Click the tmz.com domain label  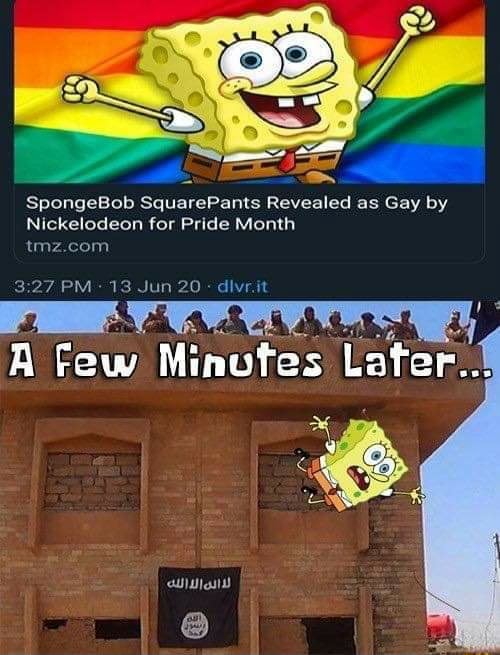point(67,246)
